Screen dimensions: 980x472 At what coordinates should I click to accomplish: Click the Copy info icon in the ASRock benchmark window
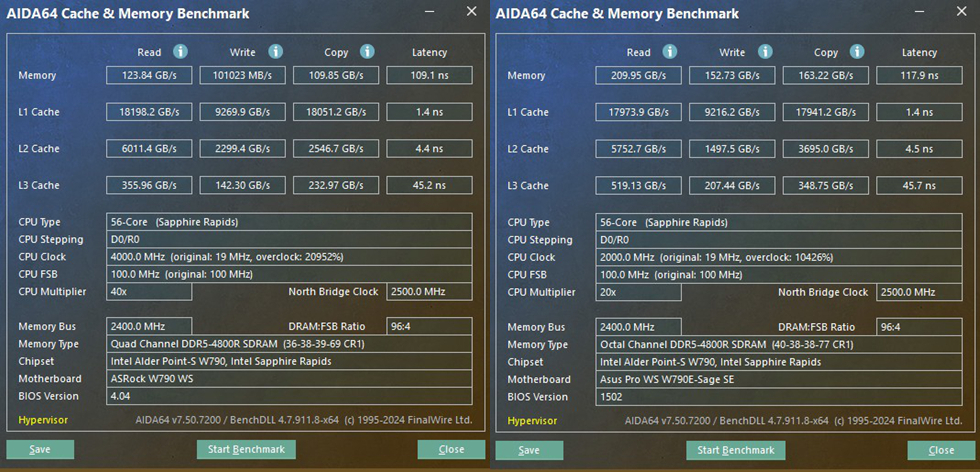point(367,52)
